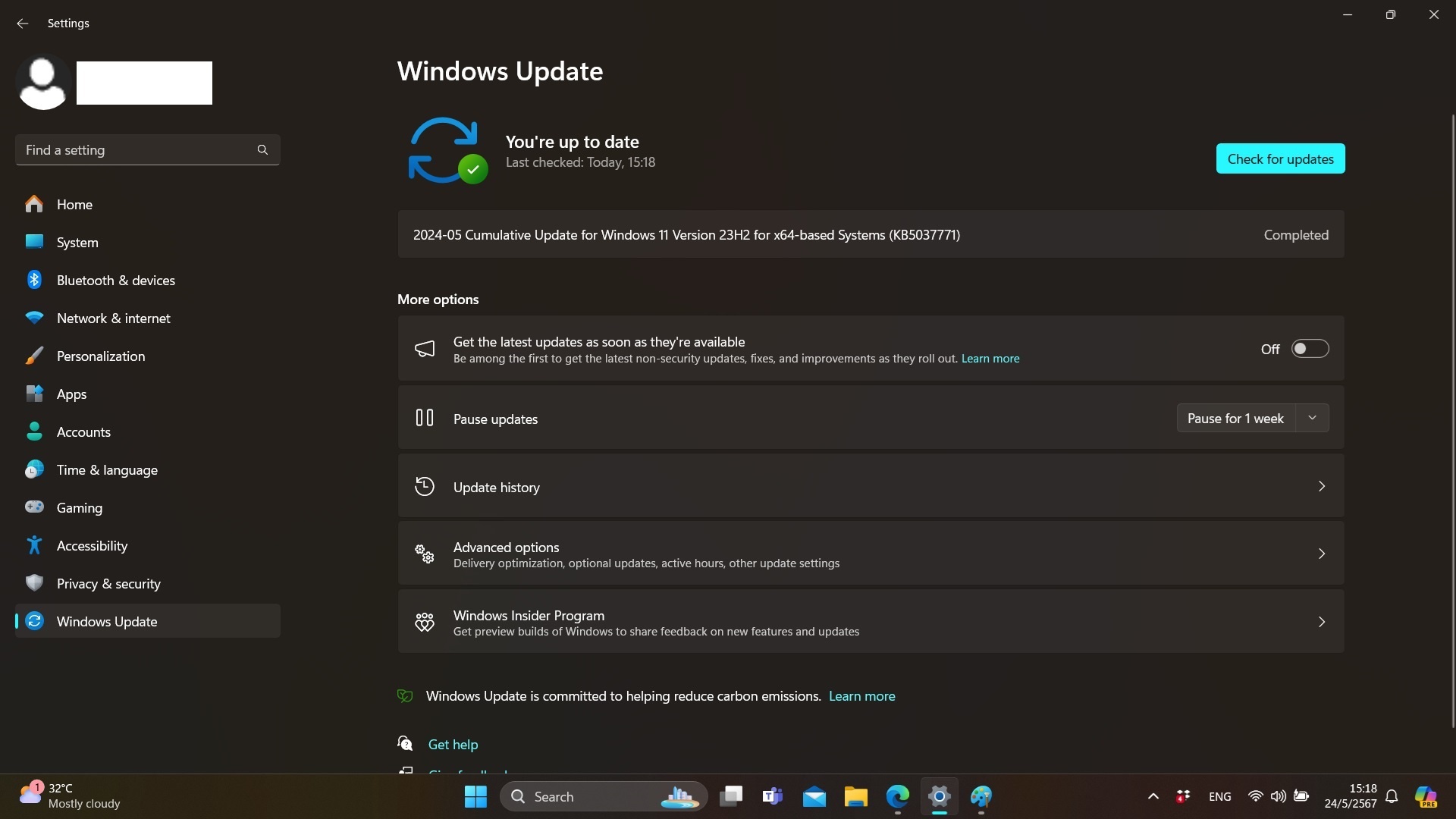Click the Gaming controller icon

coord(34,507)
